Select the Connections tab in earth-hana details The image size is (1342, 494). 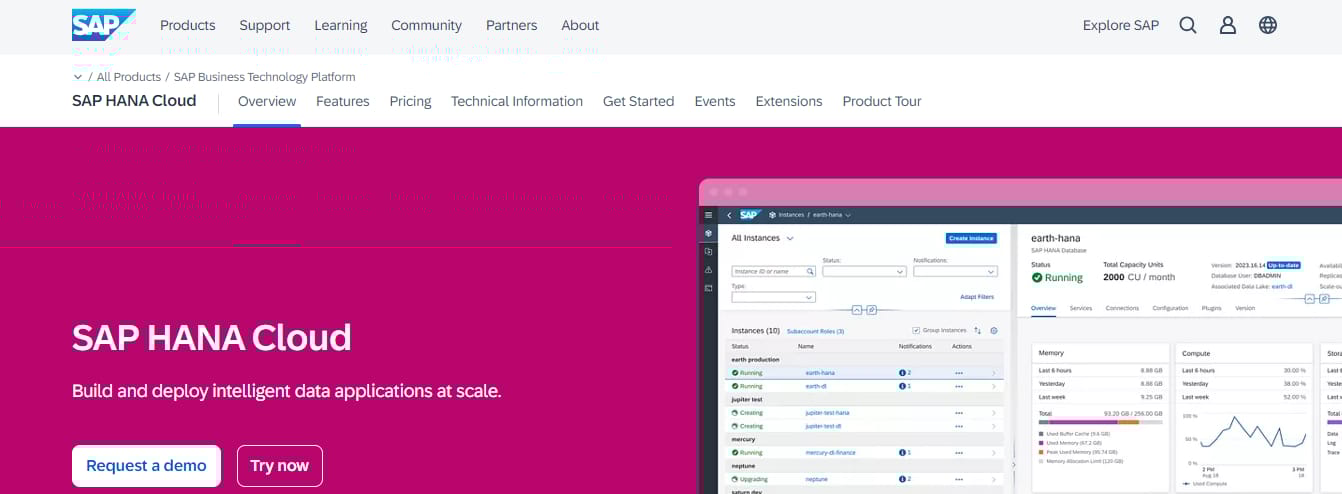coord(1122,308)
